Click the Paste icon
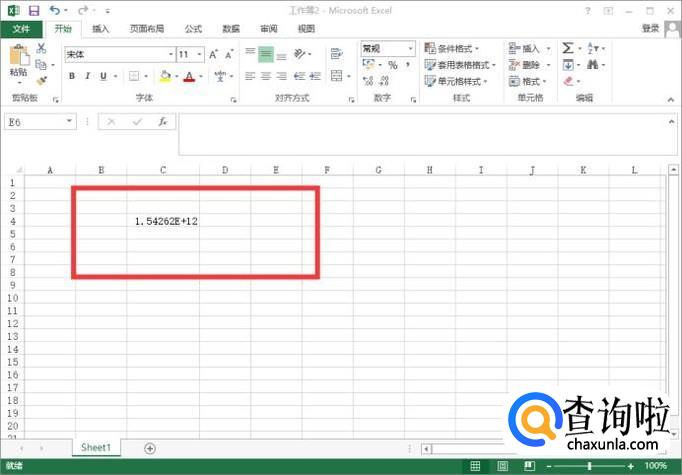682x475 pixels. [x=17, y=60]
